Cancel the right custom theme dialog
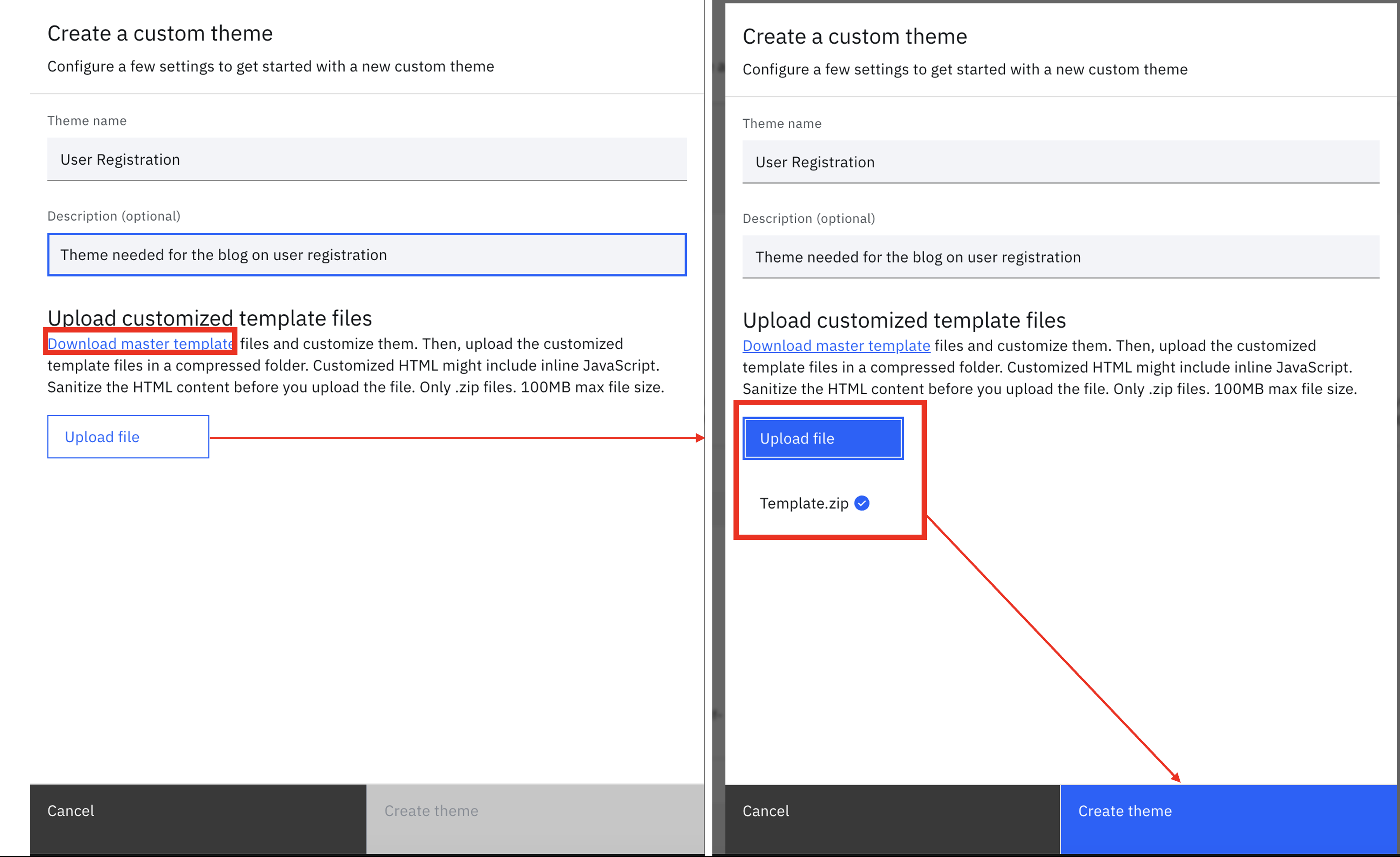 [892, 819]
